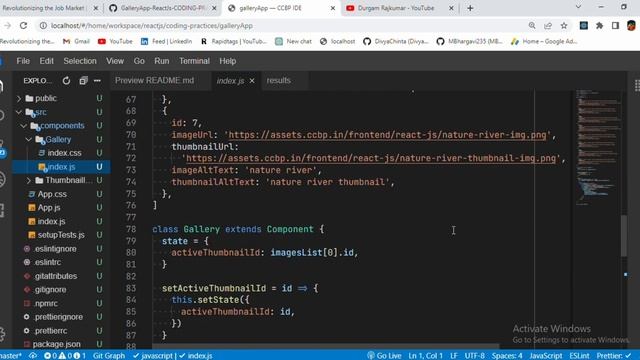Open Git Graph from status bar
The image size is (640, 360).
click(109, 356)
